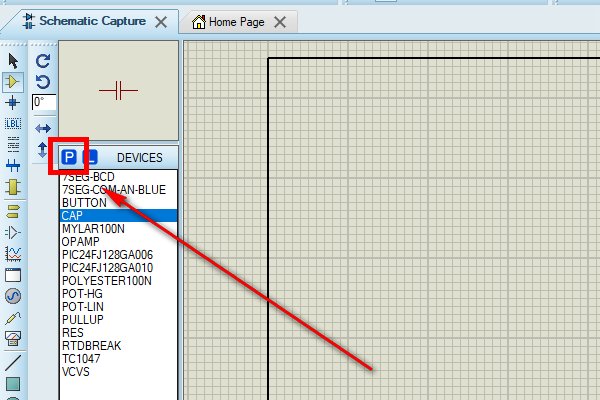
Task: Rotate component clockwise
Action: [x=43, y=61]
